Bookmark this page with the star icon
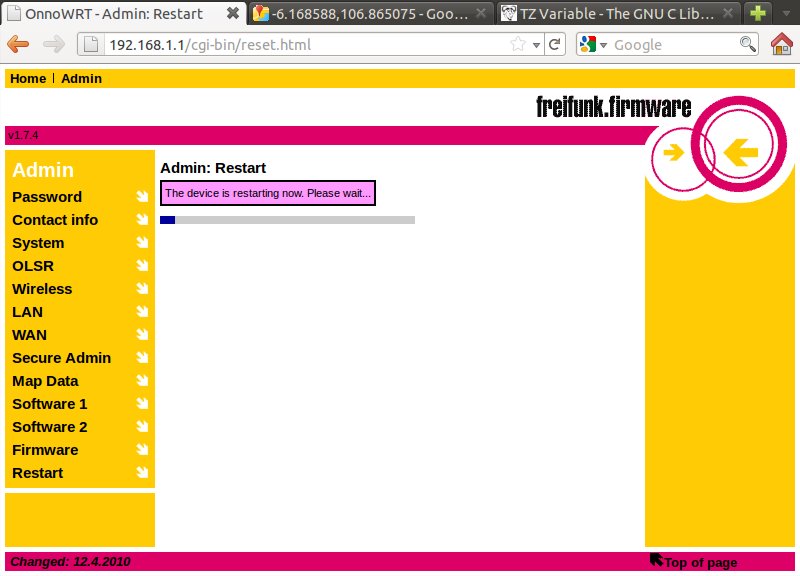Viewport: 800px width, 576px height. [x=518, y=44]
